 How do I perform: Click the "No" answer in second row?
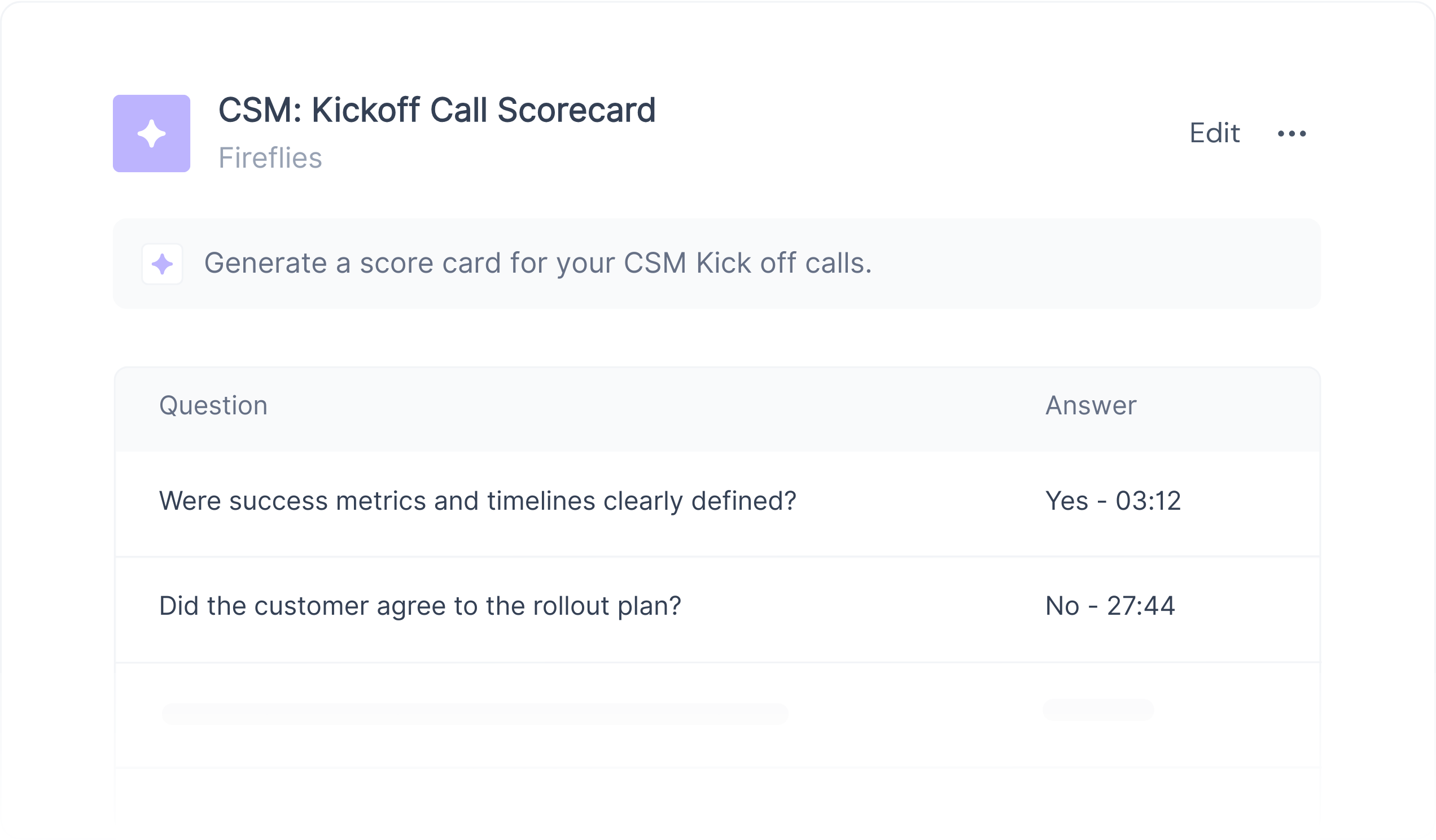click(1062, 606)
